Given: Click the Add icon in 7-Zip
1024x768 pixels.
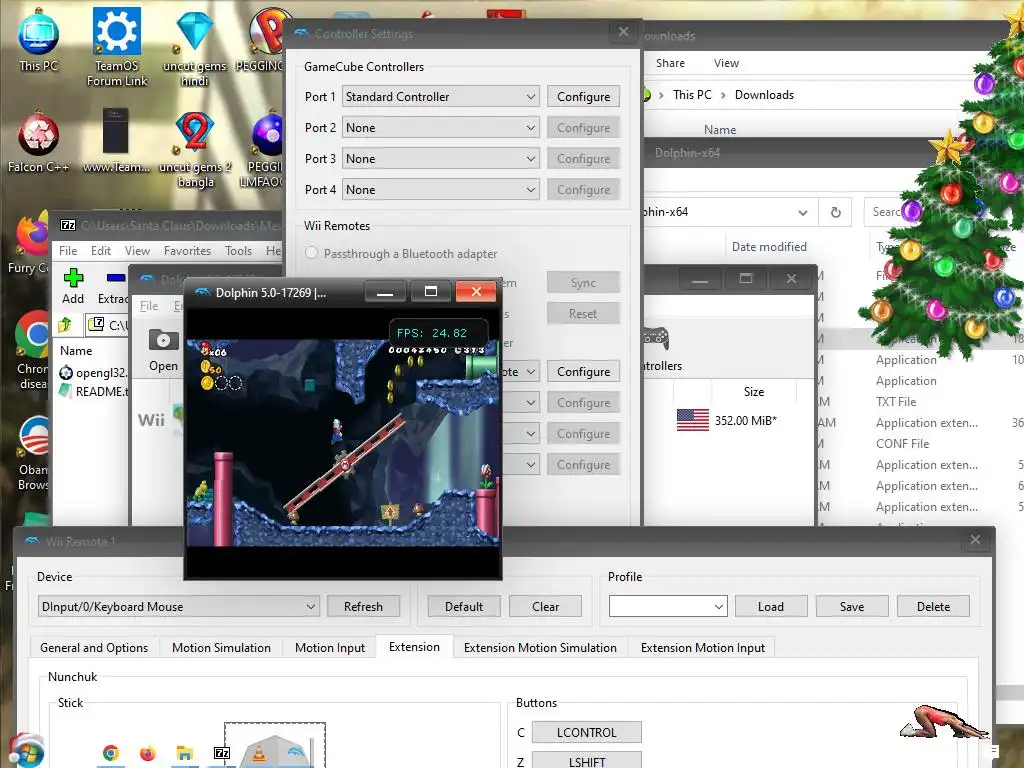Looking at the screenshot, I should point(73,286).
